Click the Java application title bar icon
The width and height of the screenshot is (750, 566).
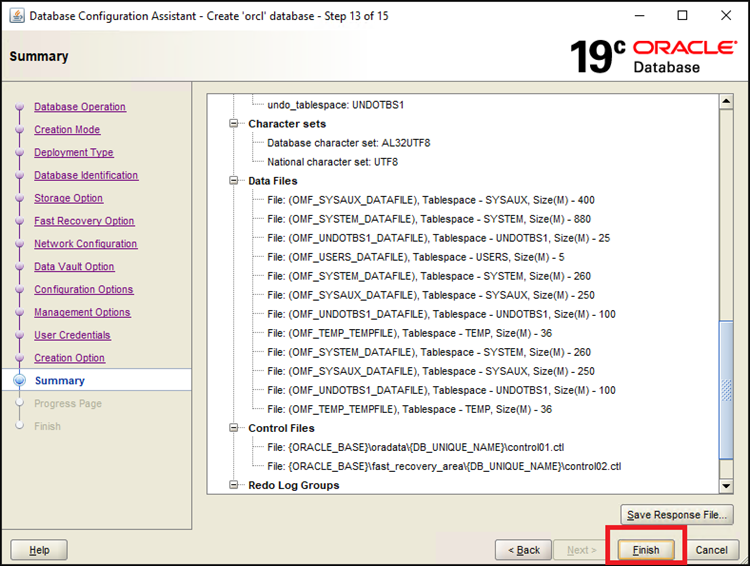tap(17, 16)
